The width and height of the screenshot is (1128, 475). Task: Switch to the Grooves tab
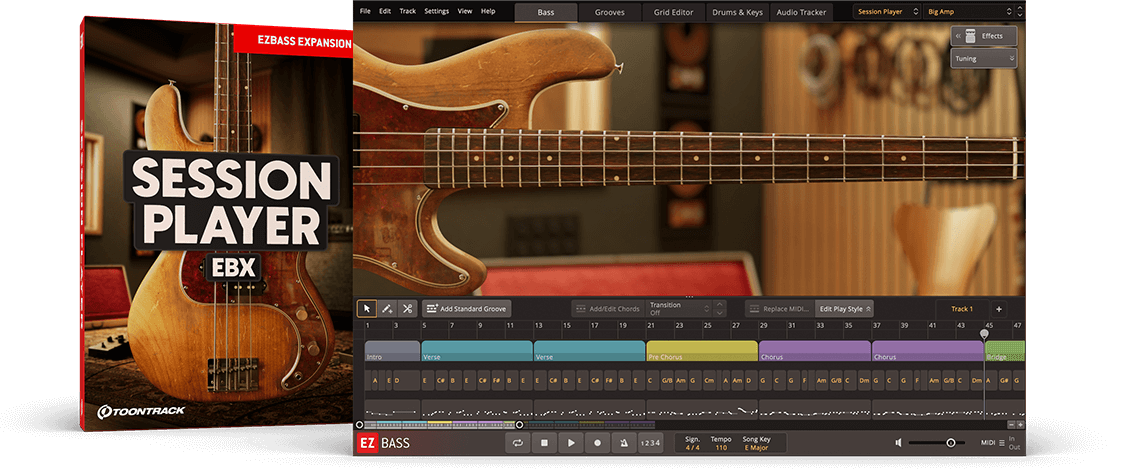[609, 12]
